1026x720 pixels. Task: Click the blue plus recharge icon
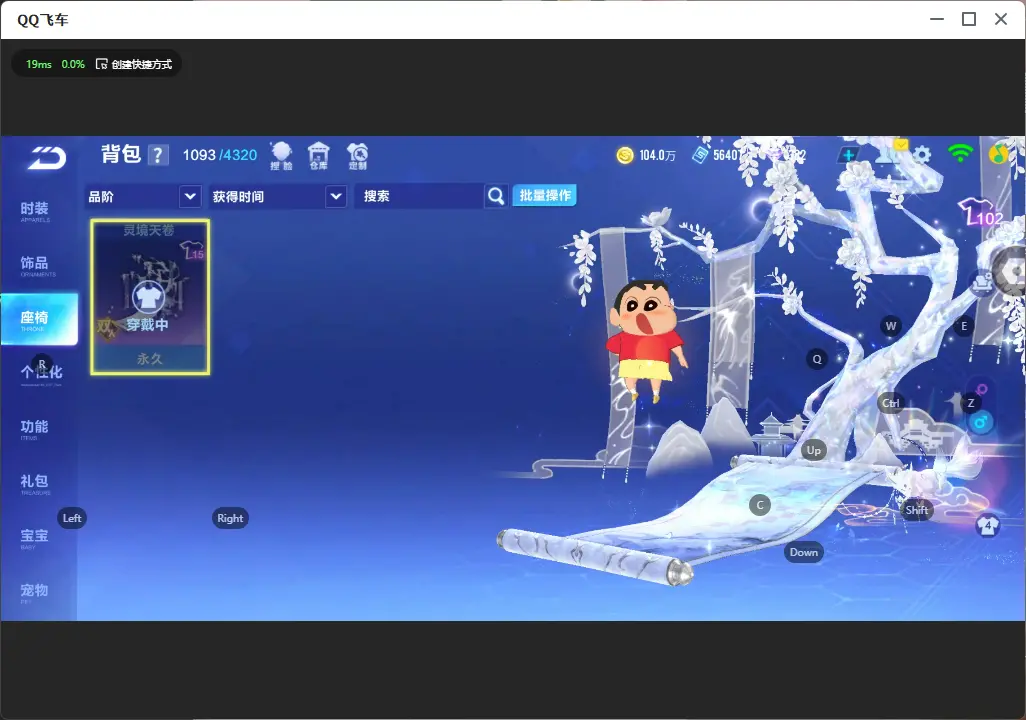coord(848,155)
